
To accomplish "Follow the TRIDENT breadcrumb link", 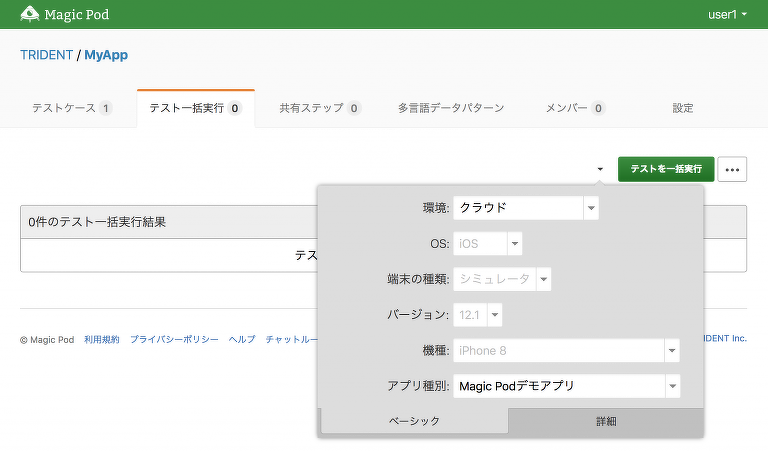I will pyautogui.click(x=46, y=55).
